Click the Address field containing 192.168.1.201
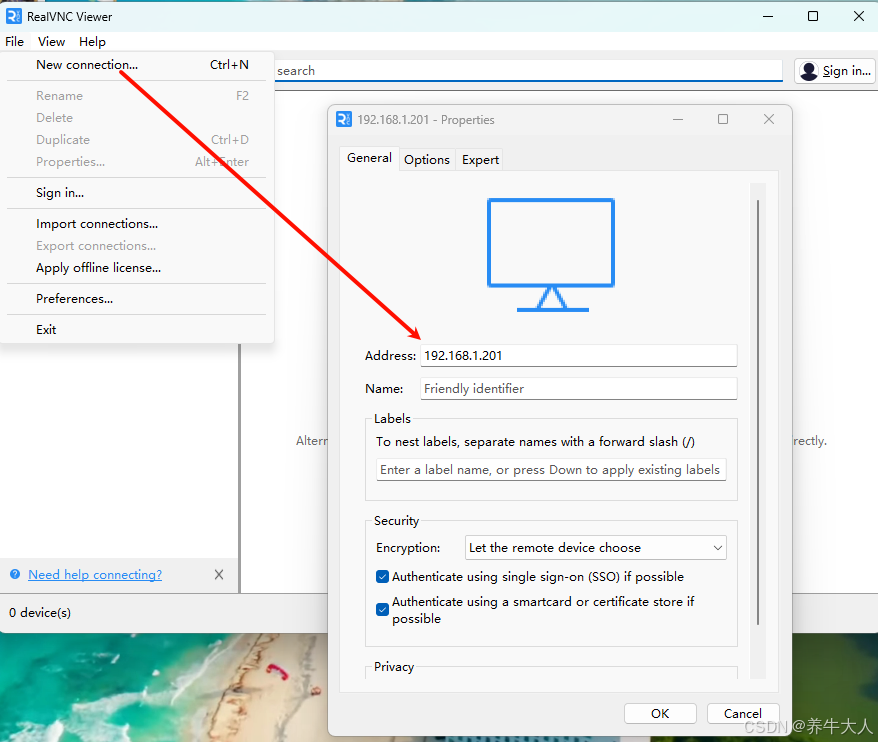 [578, 356]
